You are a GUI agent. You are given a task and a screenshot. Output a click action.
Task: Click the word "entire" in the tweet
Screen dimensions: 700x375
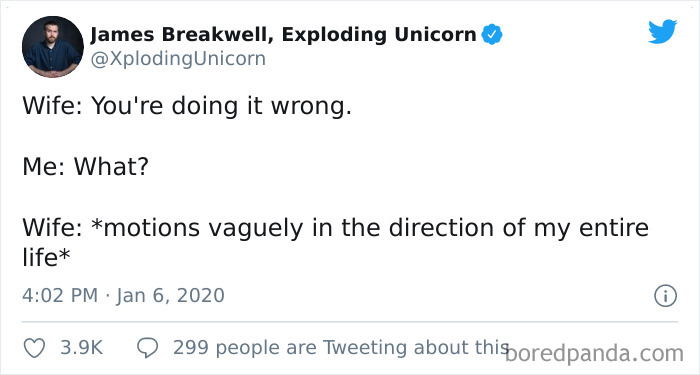coord(613,227)
